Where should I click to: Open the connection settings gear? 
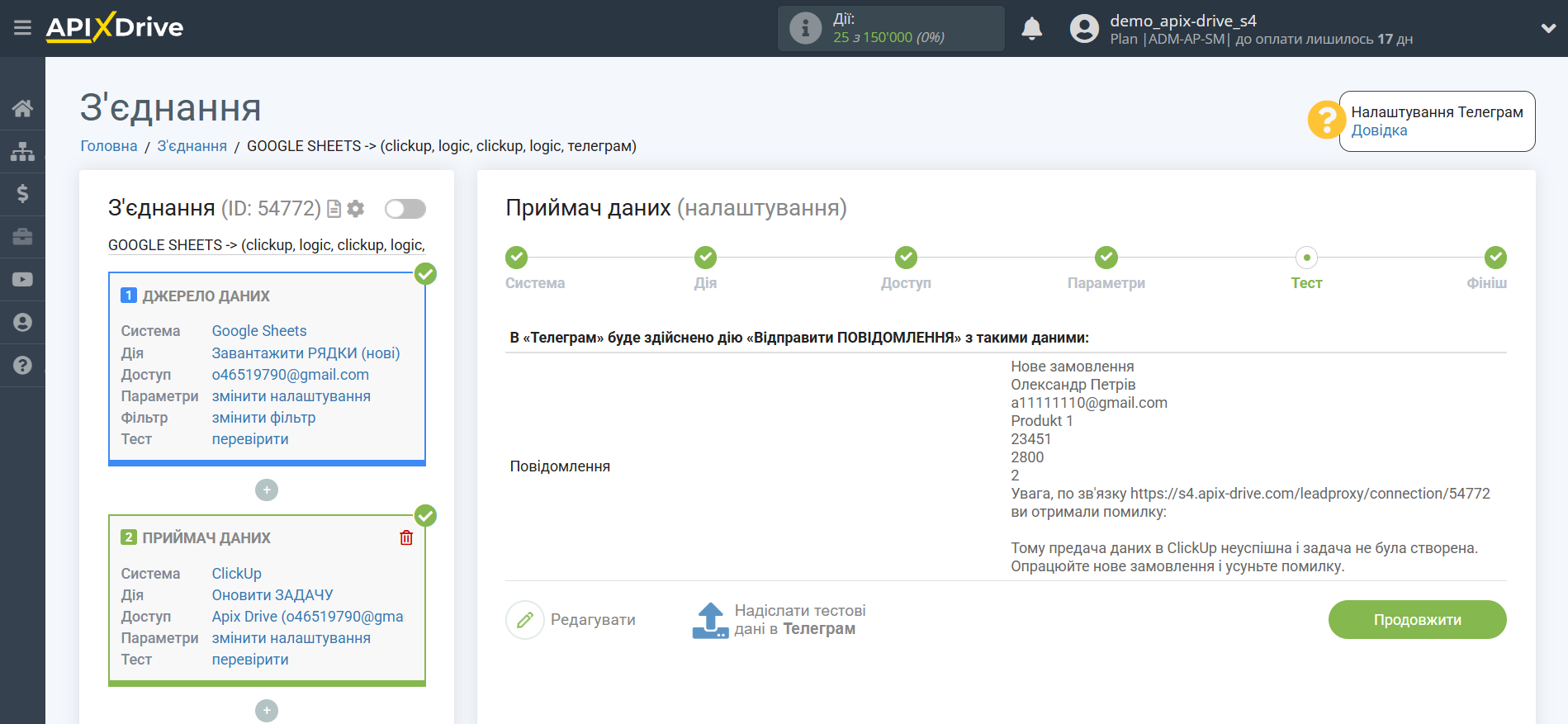356,209
